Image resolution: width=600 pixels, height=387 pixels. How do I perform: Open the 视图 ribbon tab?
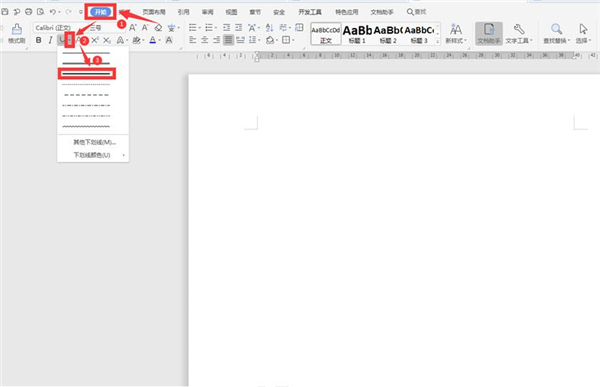232,12
